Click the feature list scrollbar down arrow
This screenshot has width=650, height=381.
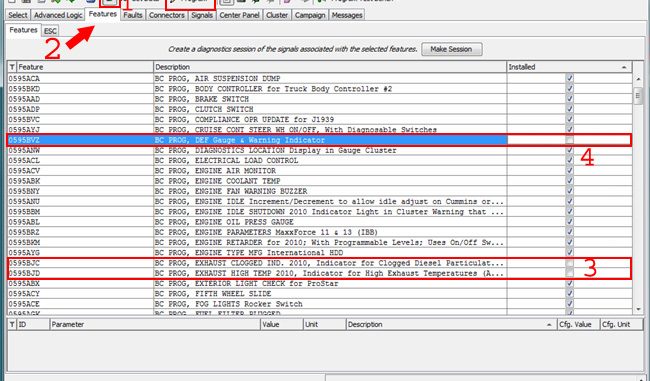tap(638, 309)
